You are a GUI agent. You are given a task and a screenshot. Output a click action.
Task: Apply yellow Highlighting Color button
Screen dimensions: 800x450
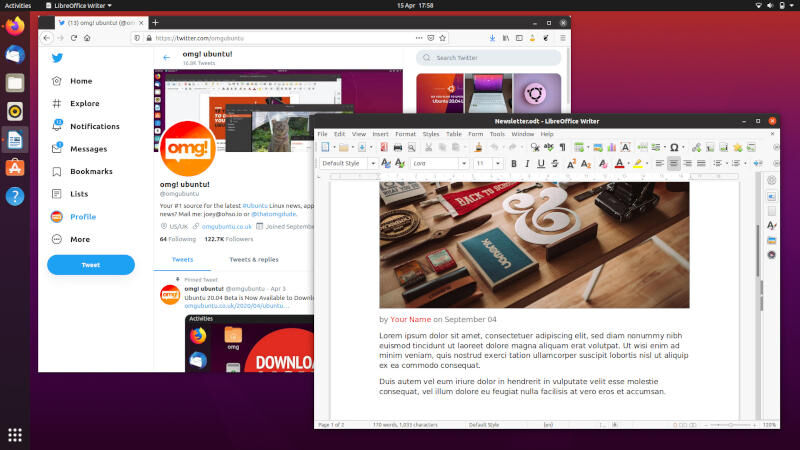click(638, 163)
